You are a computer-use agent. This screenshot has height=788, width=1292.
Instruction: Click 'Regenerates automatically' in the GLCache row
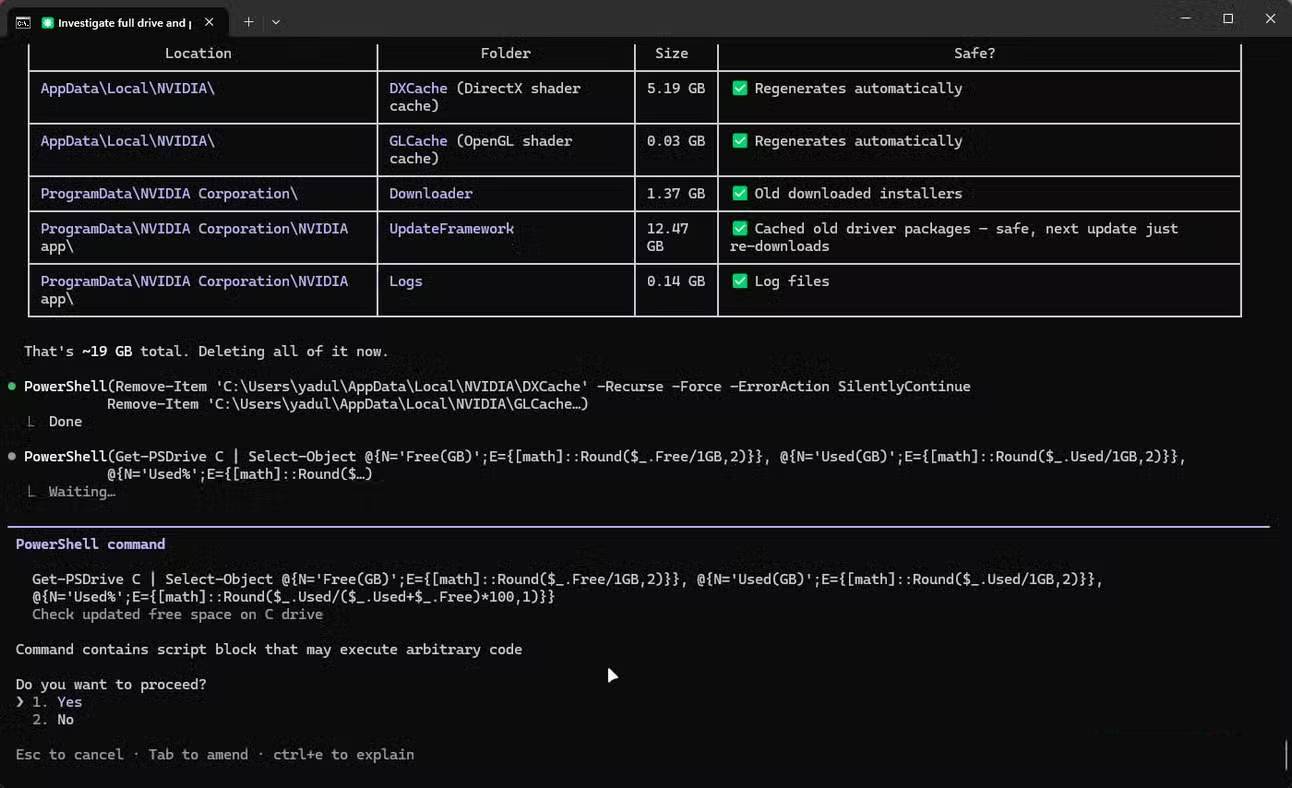coord(858,141)
